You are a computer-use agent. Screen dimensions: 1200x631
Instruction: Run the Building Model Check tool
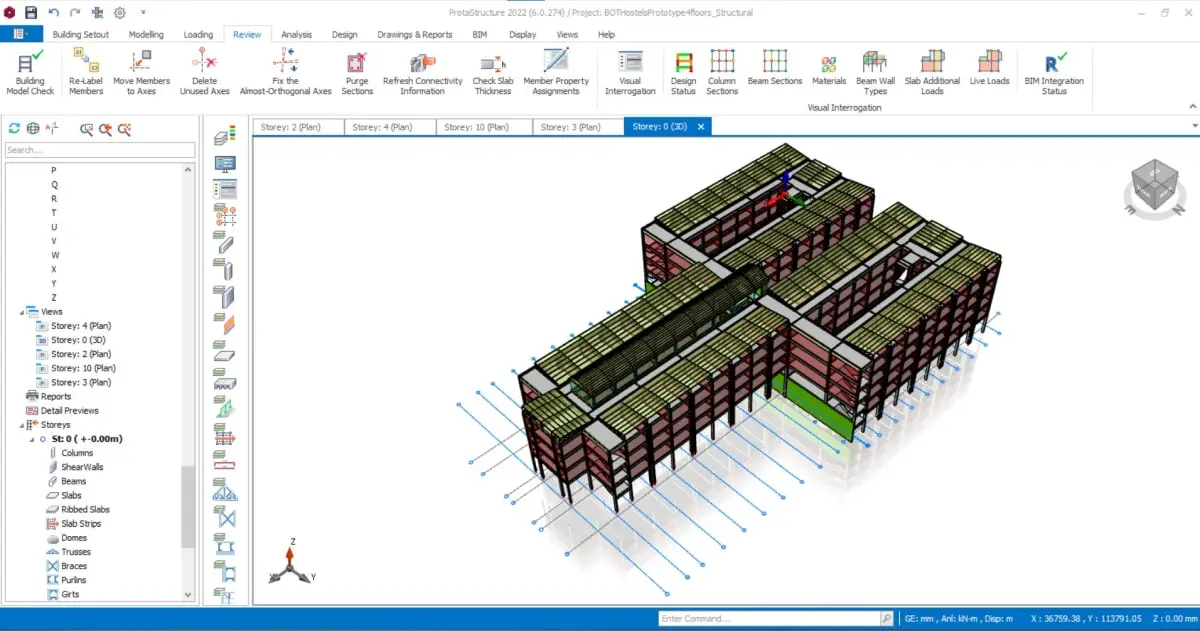[x=30, y=73]
